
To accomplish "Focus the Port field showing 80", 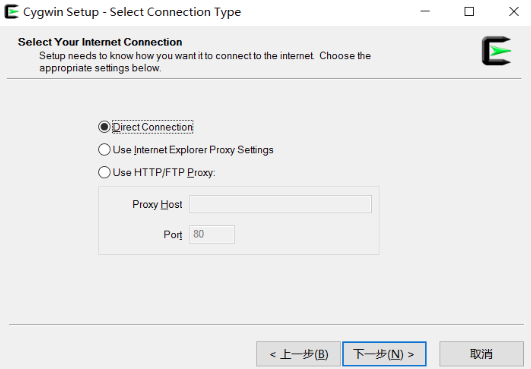I will pyautogui.click(x=212, y=234).
